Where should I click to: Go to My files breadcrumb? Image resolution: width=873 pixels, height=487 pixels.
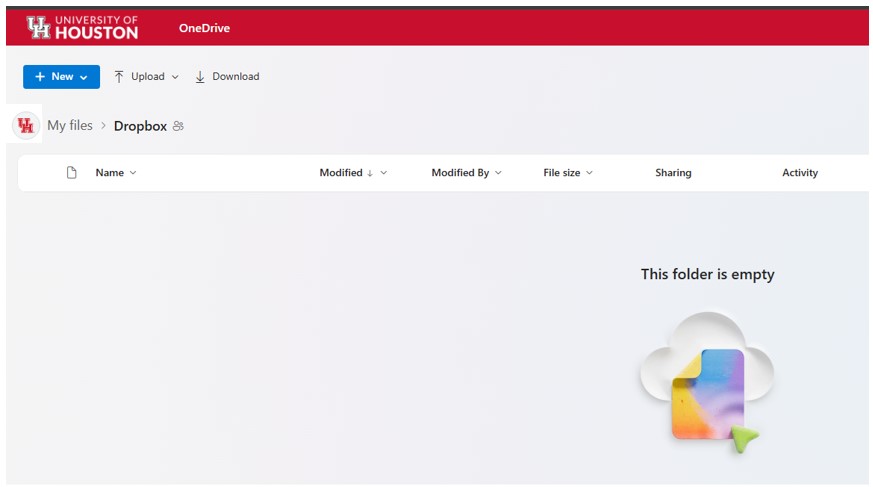70,126
